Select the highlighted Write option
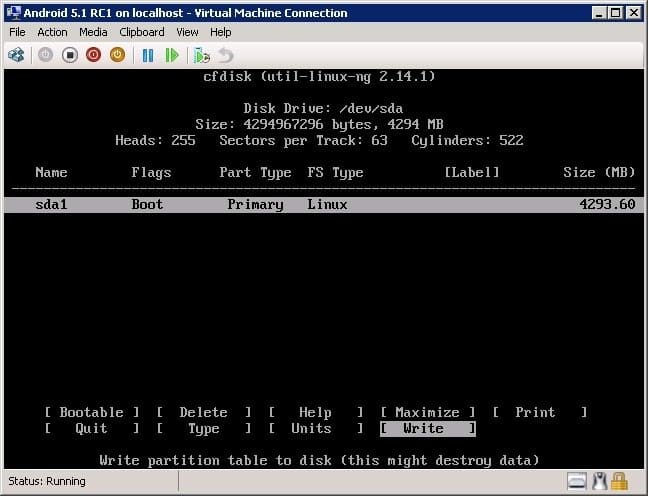648x496 pixels. [428, 429]
